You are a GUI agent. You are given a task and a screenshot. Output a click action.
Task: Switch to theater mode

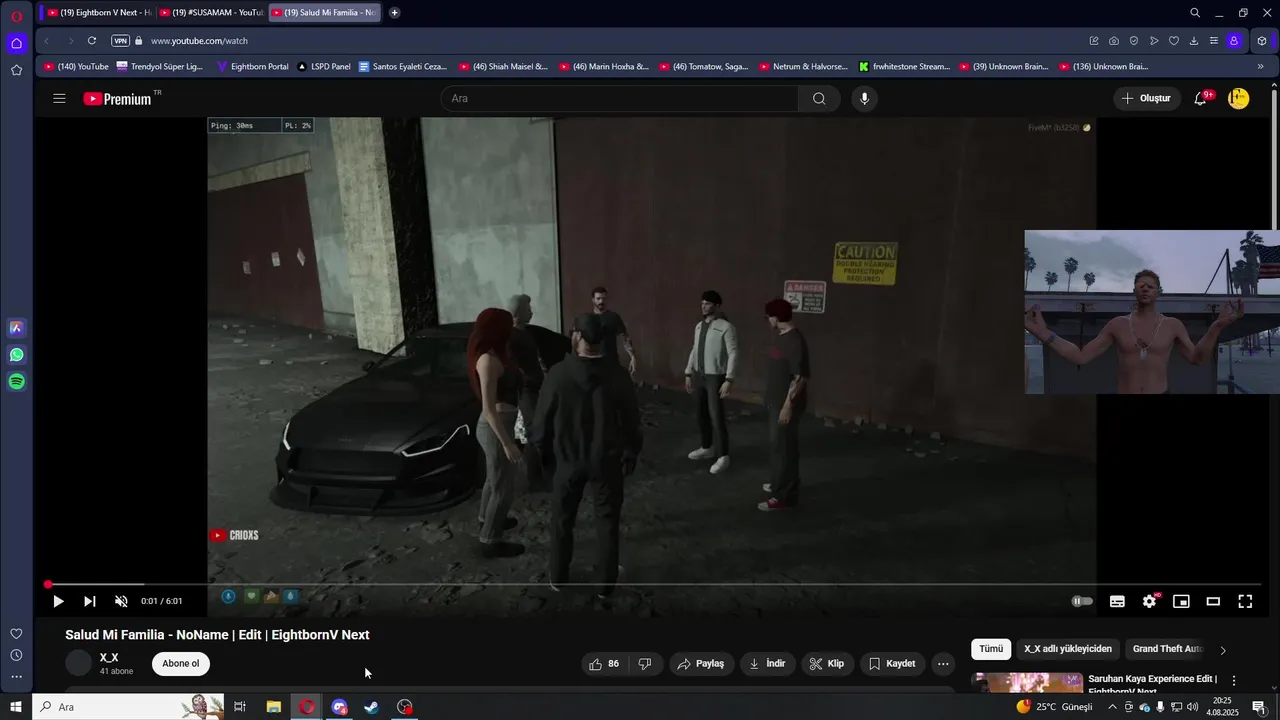tap(1213, 601)
